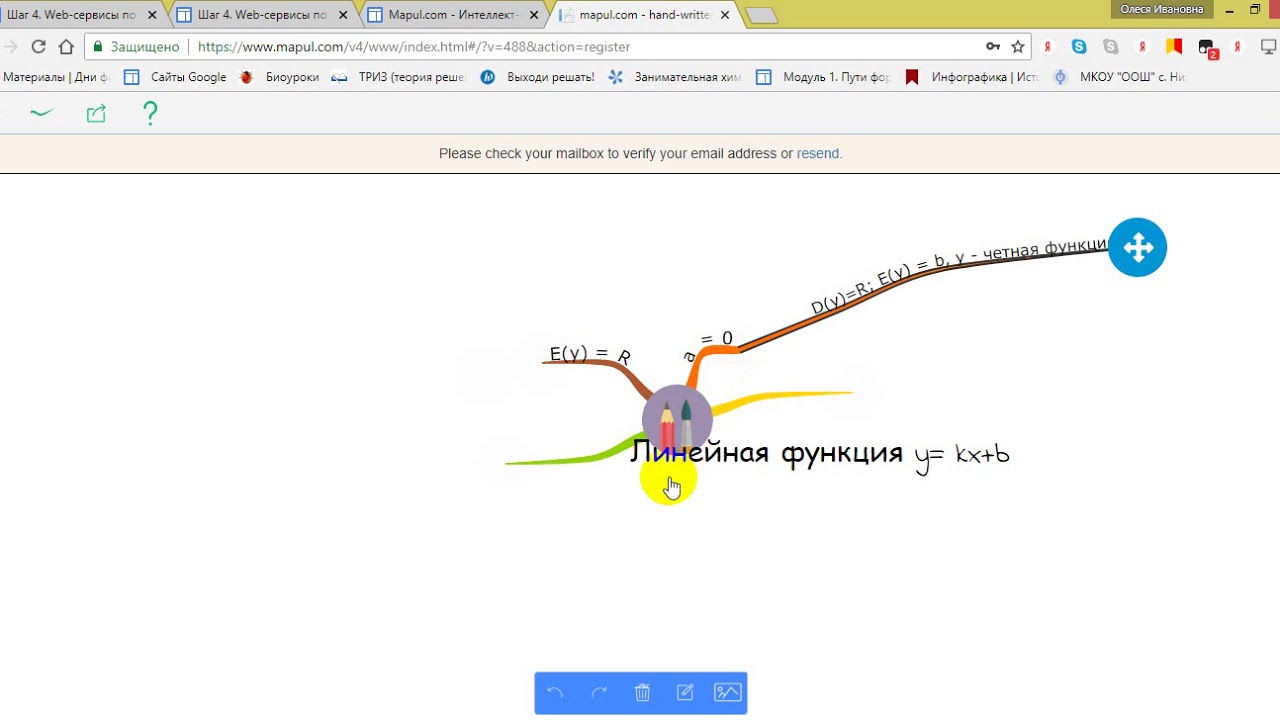Open the "Выходи решать!" bookmark
1280x720 pixels.
click(537, 77)
